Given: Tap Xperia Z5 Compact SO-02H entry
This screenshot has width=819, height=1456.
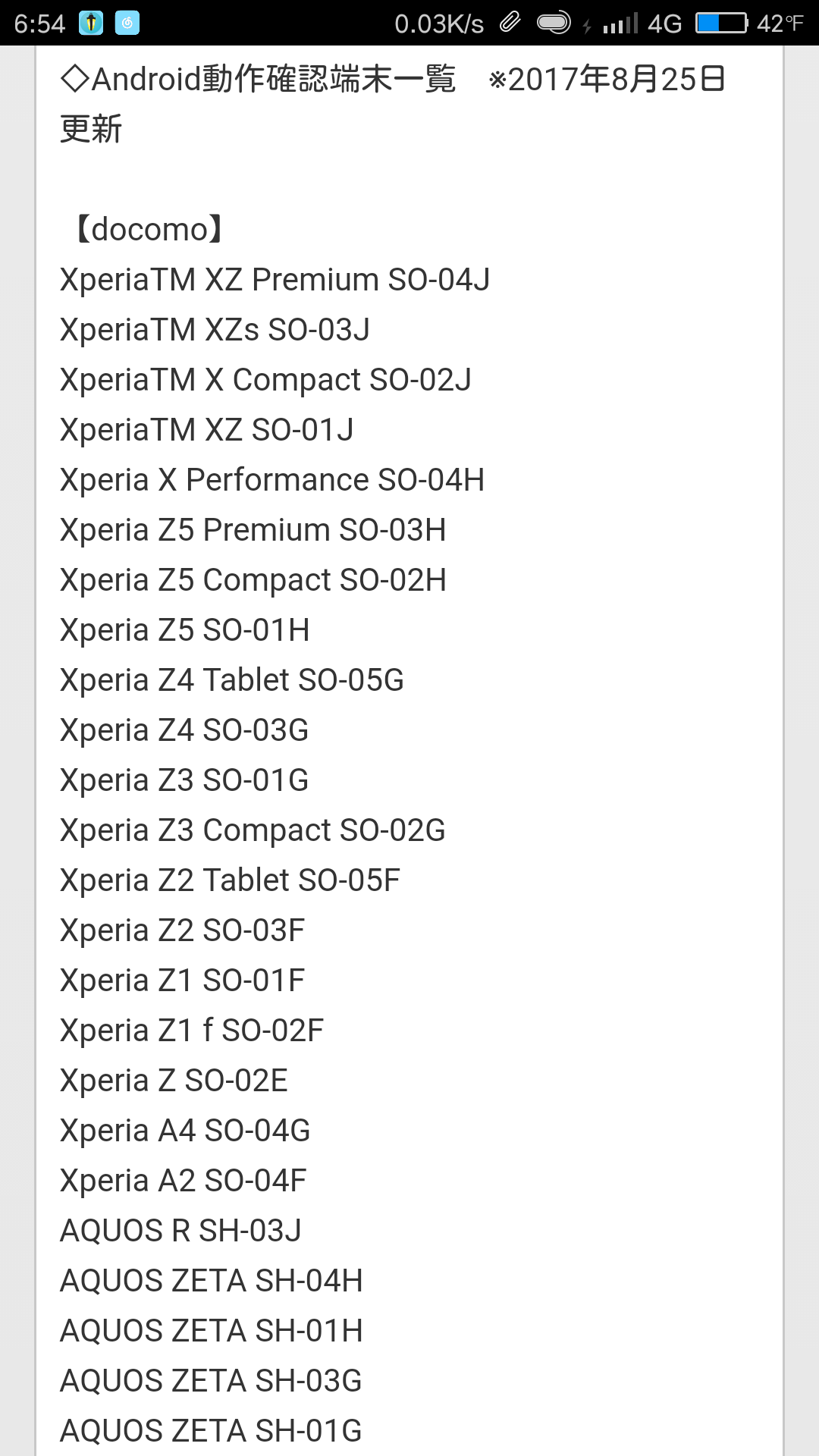Looking at the screenshot, I should click(253, 580).
